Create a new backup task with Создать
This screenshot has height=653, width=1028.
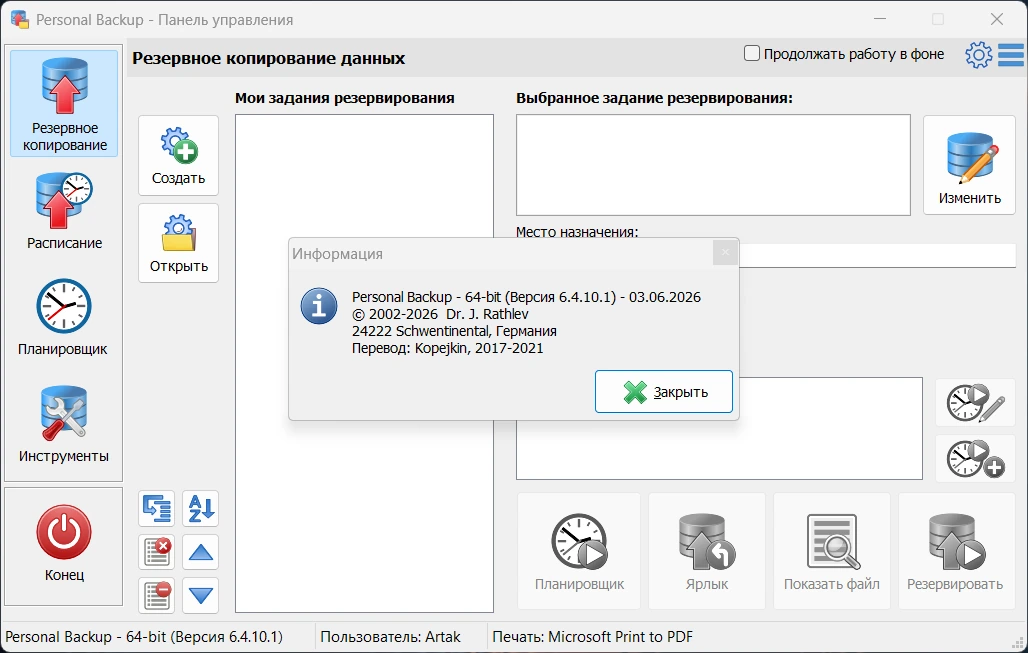[178, 155]
